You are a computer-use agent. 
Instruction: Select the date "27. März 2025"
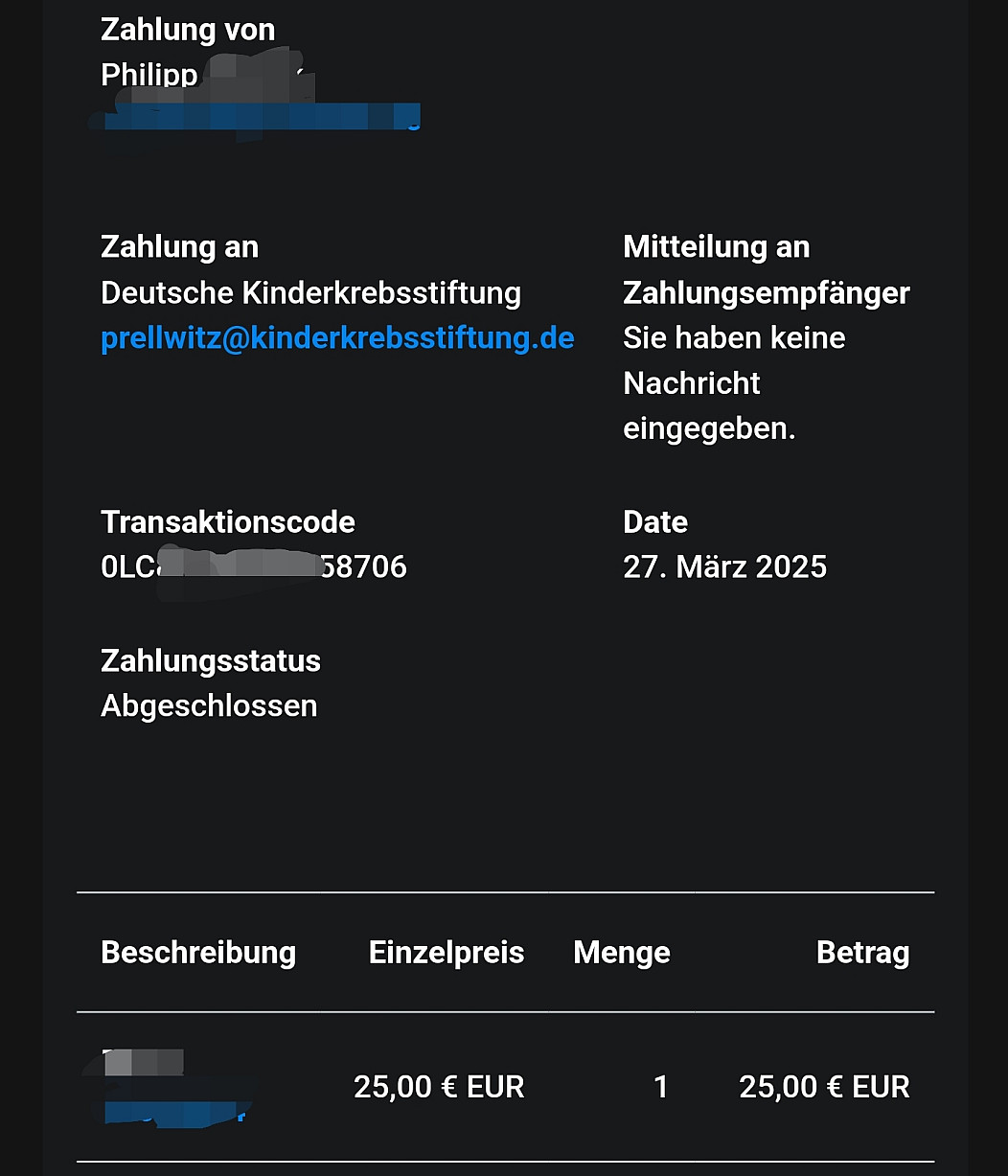[x=724, y=567]
